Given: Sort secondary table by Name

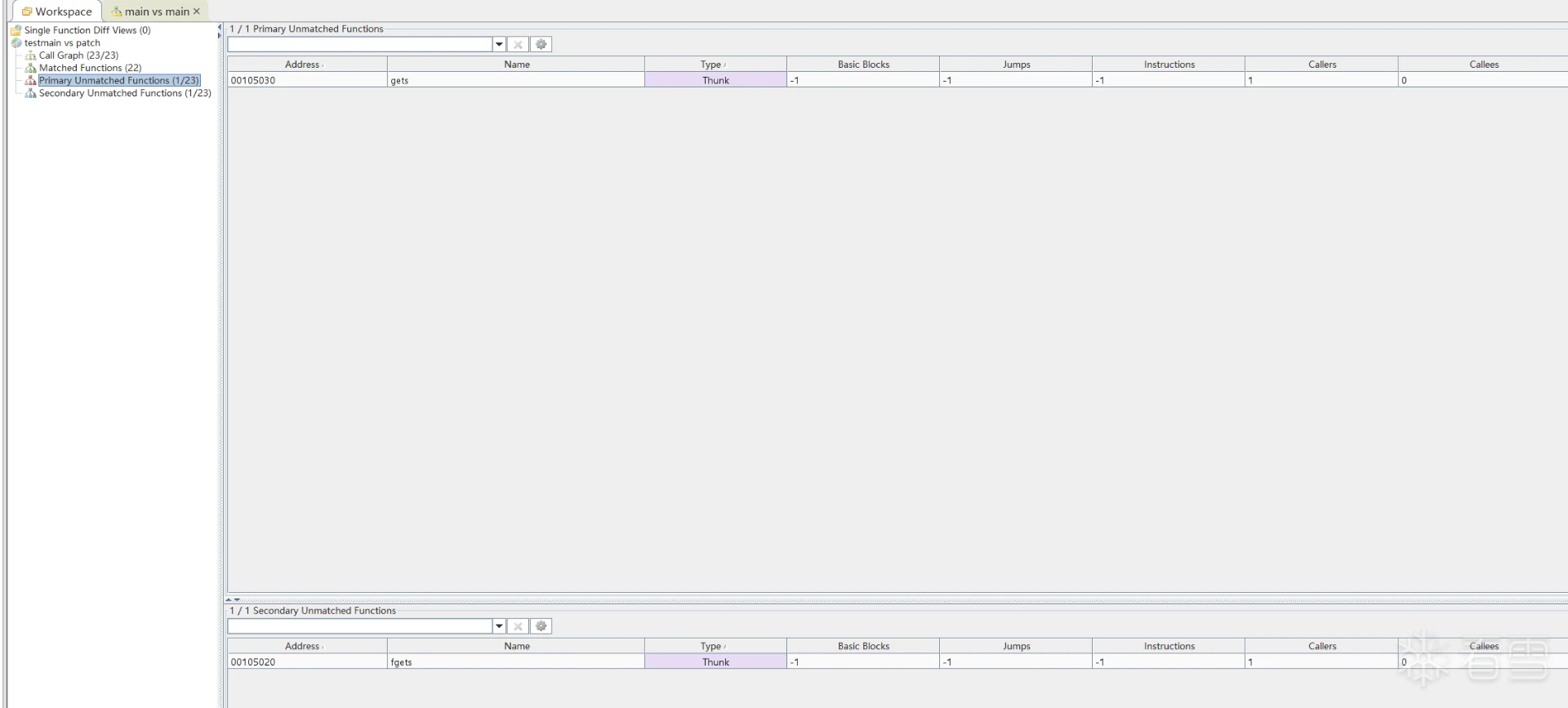Looking at the screenshot, I should pos(516,646).
